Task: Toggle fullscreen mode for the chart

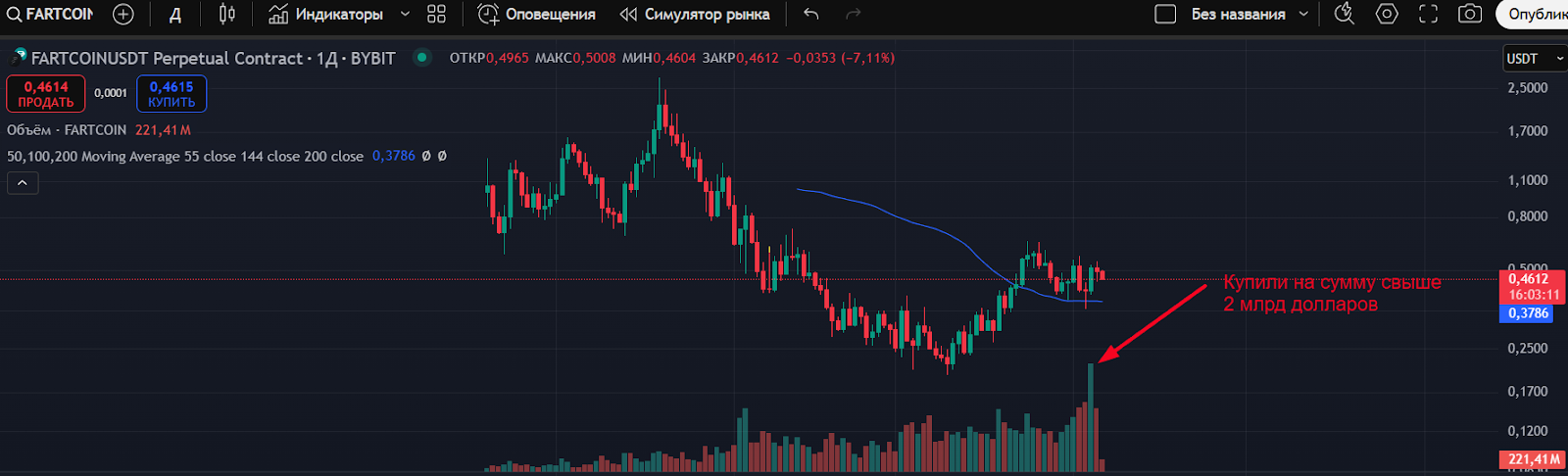Action: point(1429,15)
